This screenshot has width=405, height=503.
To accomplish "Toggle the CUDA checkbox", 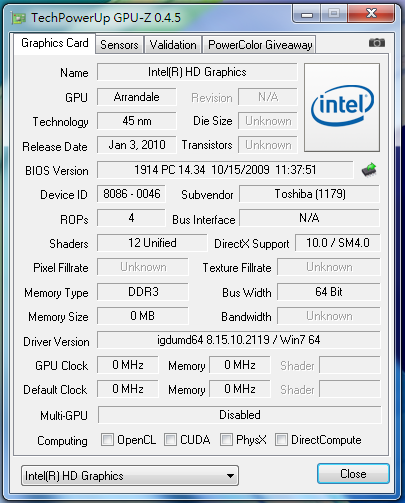I will (x=170, y=440).
